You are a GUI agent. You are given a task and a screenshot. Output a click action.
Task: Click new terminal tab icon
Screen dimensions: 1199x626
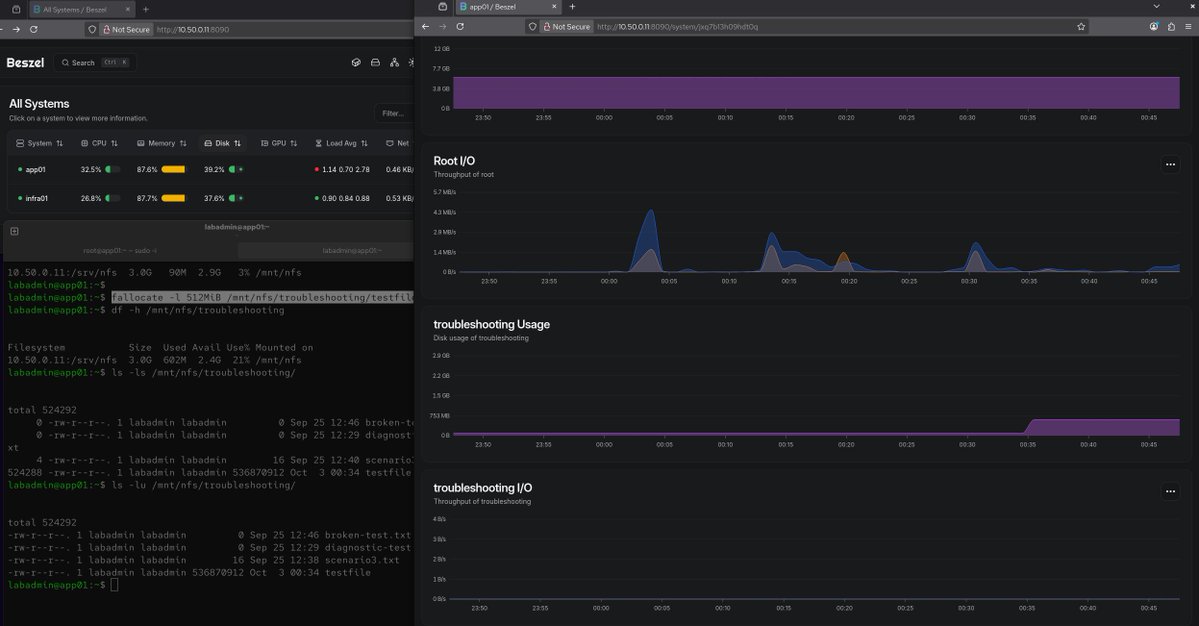(x=15, y=231)
